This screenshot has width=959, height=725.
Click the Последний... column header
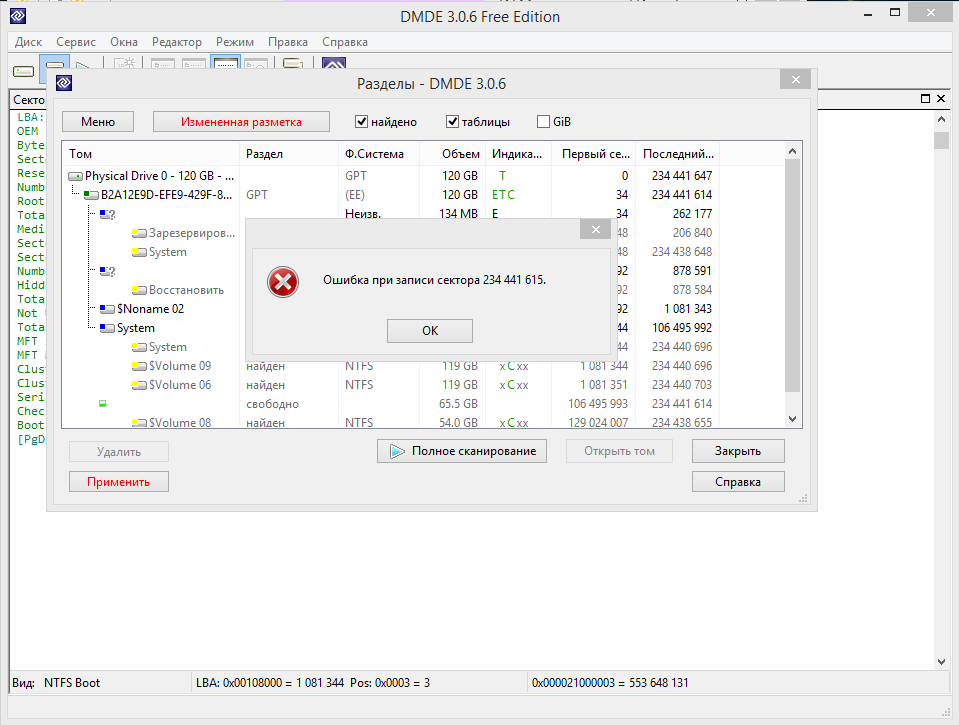click(x=678, y=154)
